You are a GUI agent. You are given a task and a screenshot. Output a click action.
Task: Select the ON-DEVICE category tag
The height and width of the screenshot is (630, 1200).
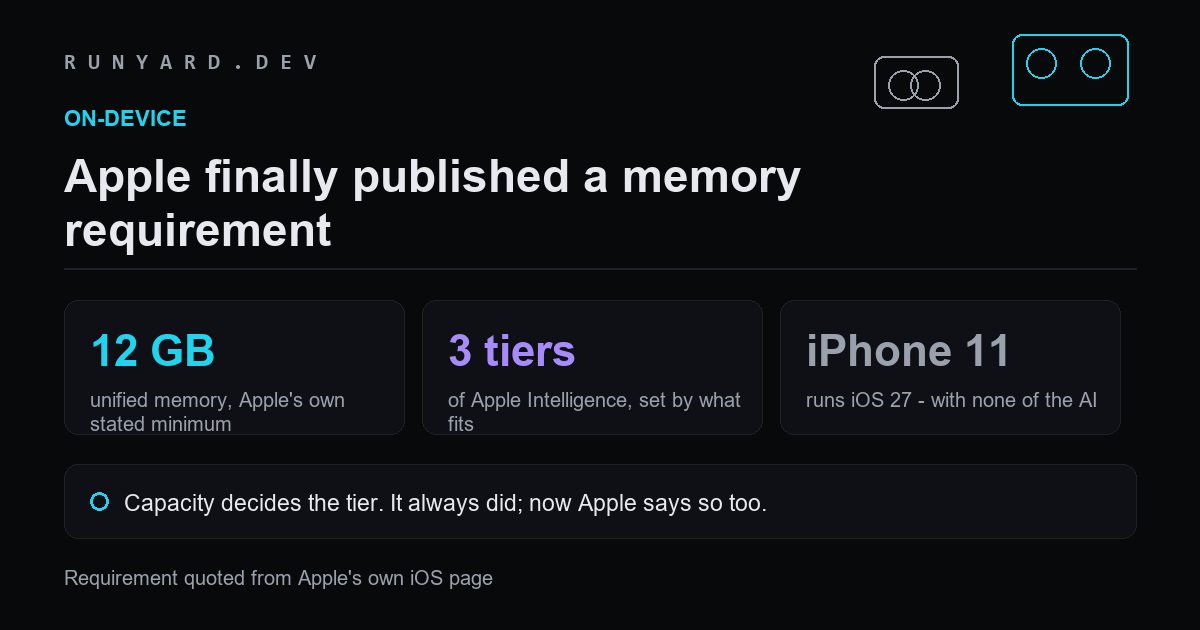(125, 118)
